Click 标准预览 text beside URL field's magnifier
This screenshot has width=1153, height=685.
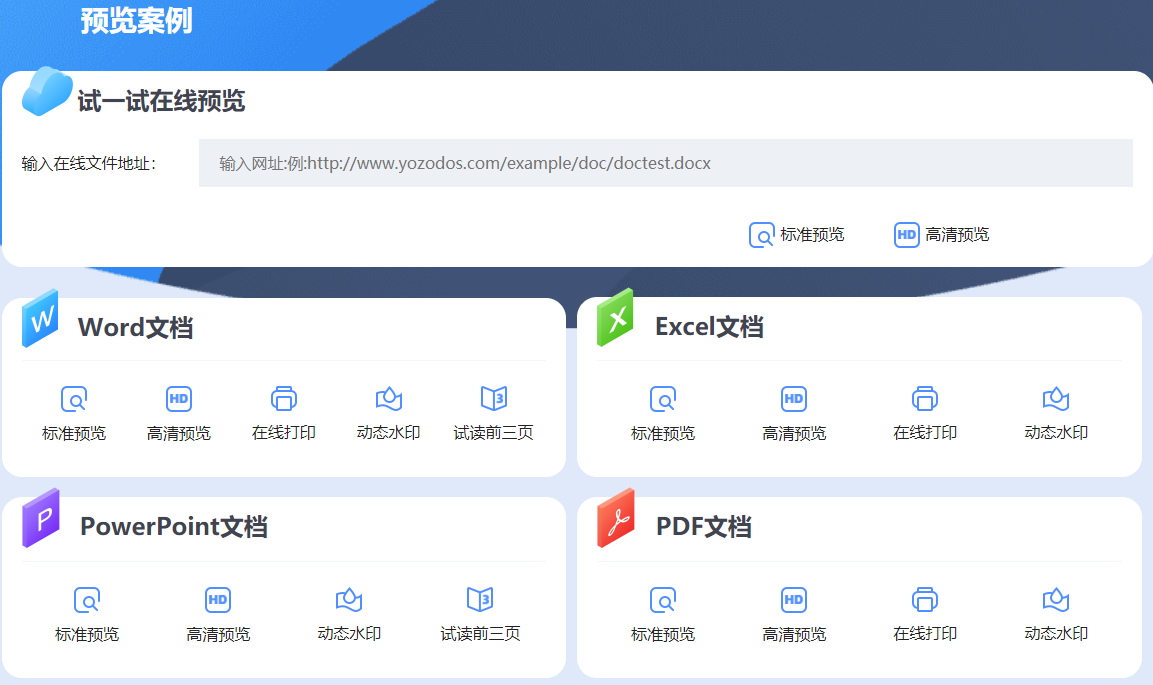coord(812,234)
